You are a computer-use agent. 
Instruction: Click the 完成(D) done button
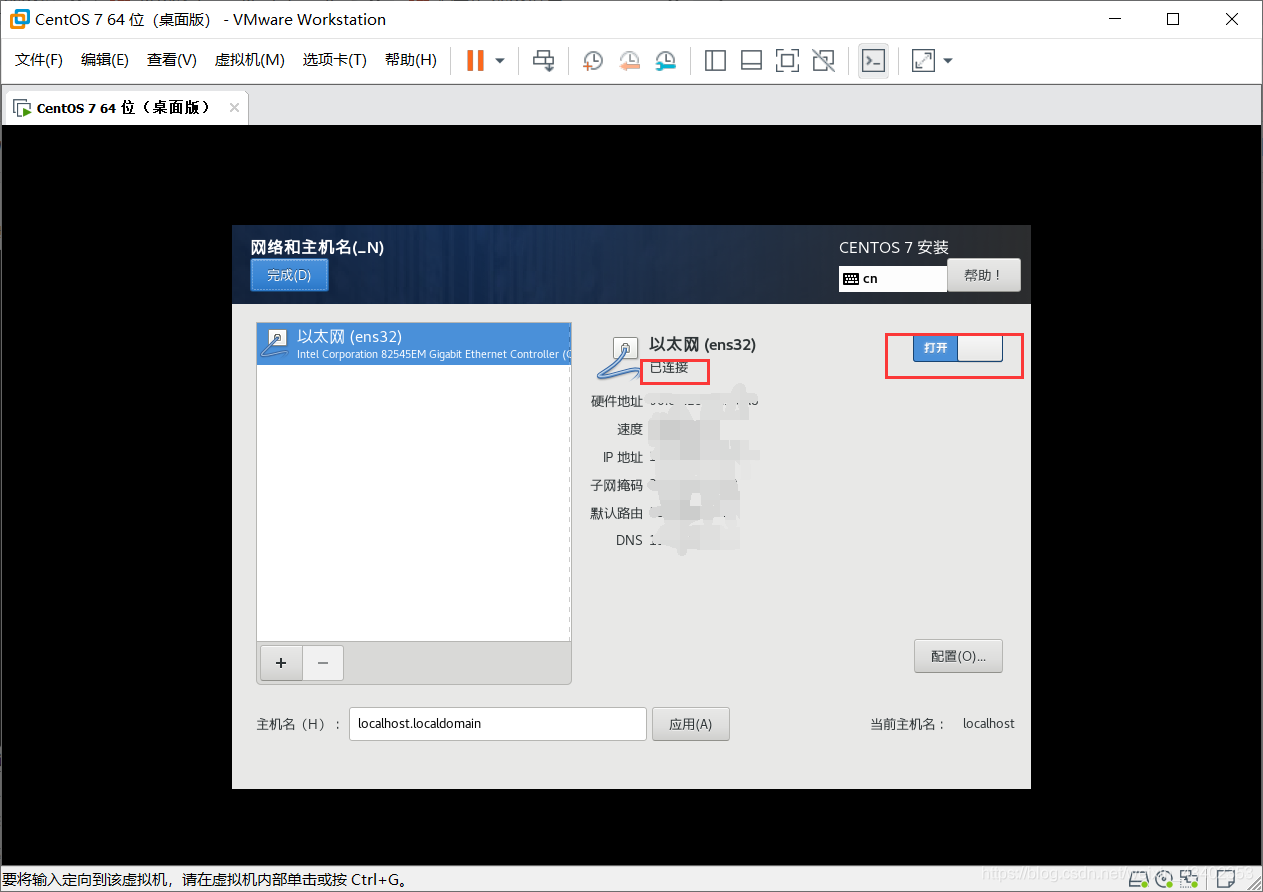coord(289,275)
